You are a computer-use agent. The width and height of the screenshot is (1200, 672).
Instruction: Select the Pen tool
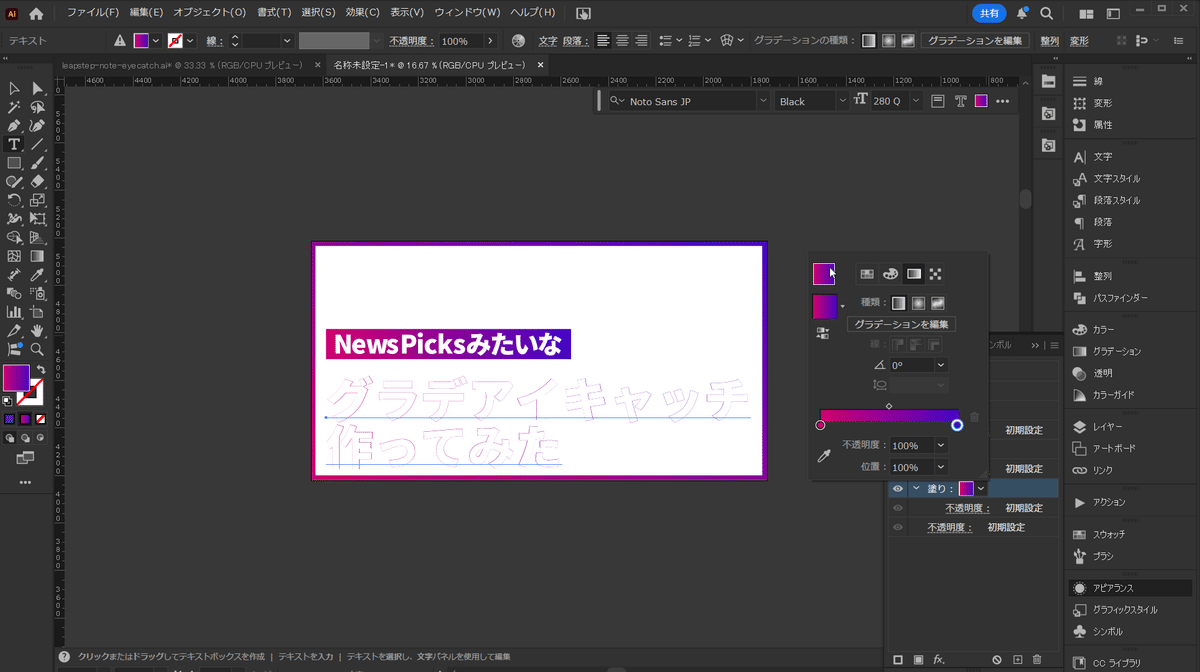coord(14,126)
